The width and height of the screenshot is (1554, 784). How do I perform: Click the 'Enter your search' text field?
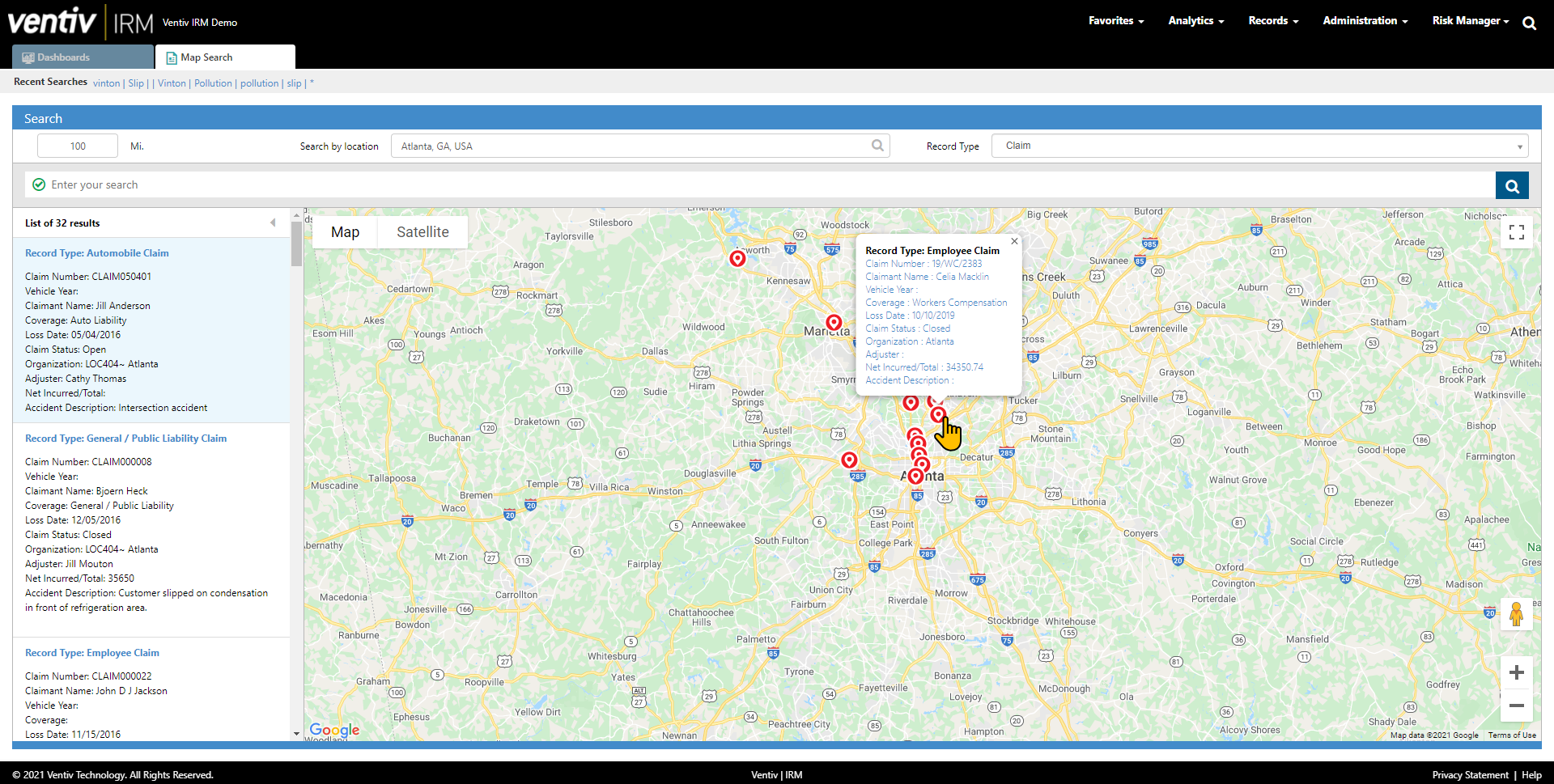pos(761,185)
